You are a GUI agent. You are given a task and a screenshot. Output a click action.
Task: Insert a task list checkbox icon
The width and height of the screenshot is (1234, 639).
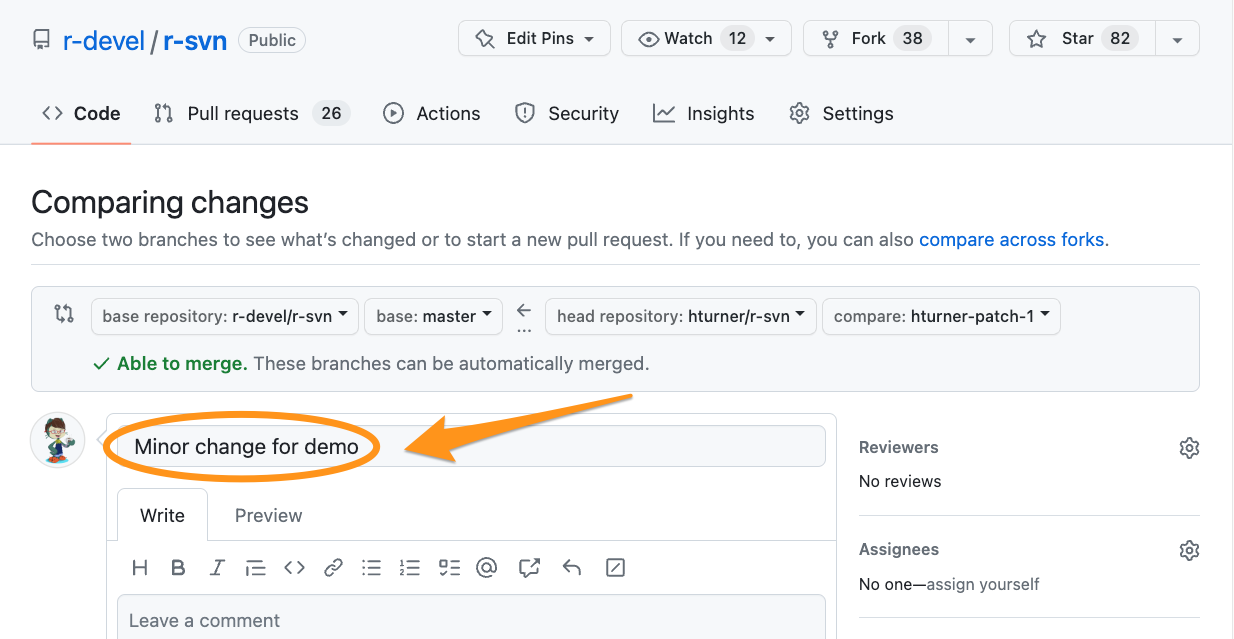point(449,568)
